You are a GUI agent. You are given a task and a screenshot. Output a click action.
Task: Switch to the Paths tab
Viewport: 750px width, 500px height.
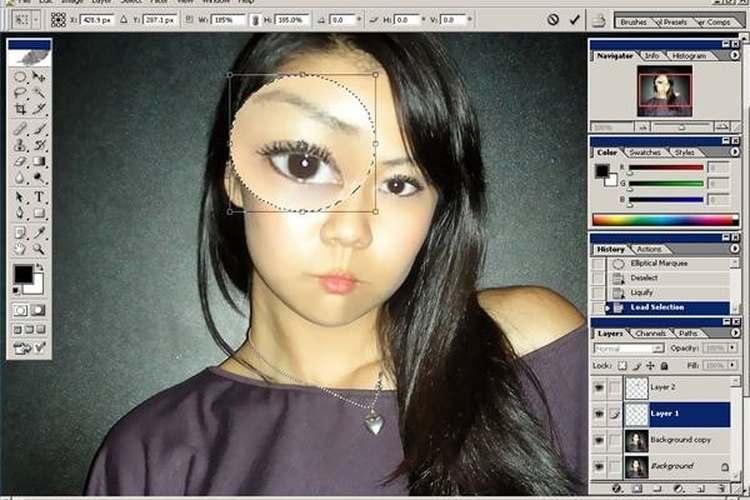[x=688, y=333]
